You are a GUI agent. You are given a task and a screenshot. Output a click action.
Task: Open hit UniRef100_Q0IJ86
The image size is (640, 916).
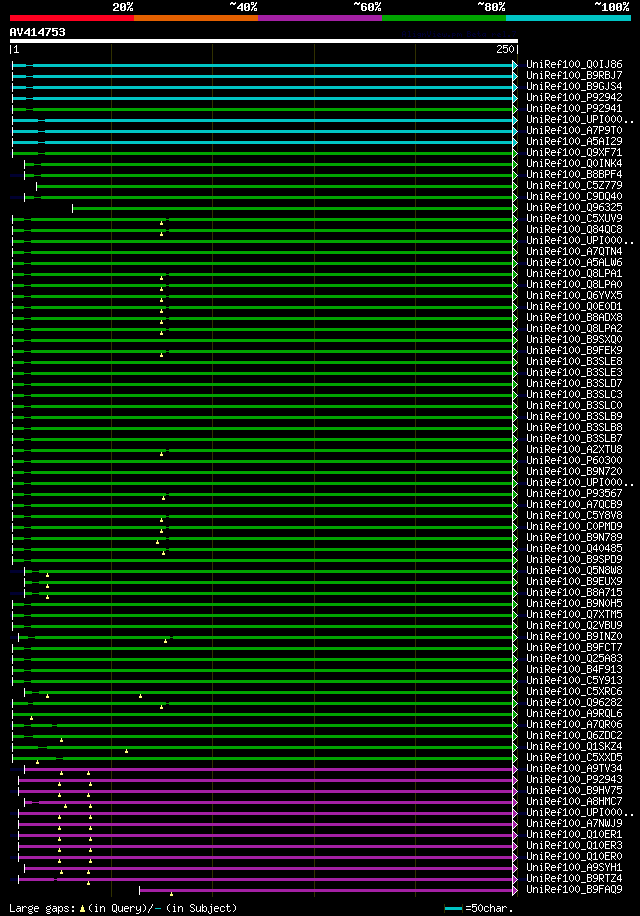[574, 64]
